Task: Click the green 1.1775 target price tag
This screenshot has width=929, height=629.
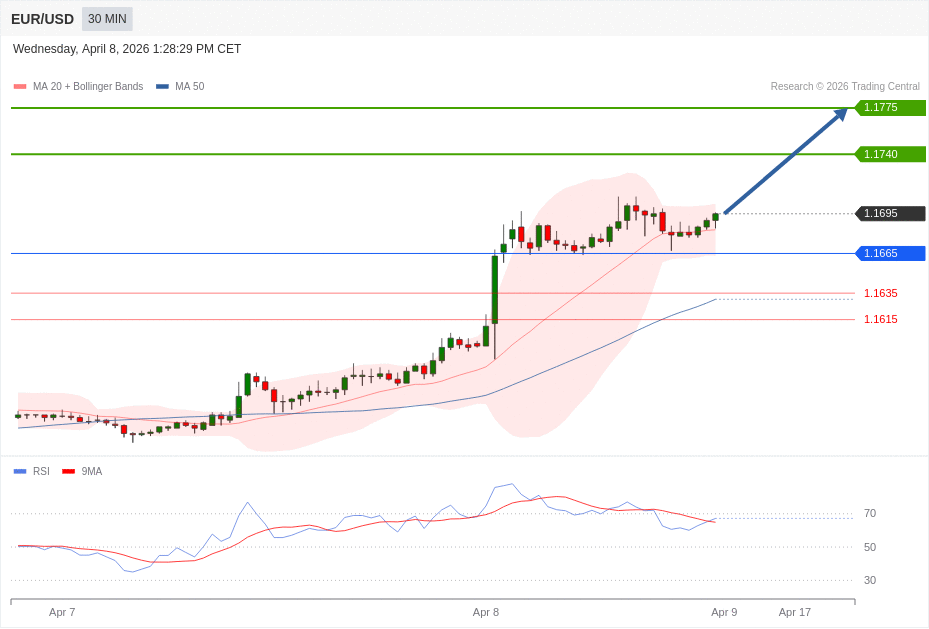Action: tap(890, 108)
